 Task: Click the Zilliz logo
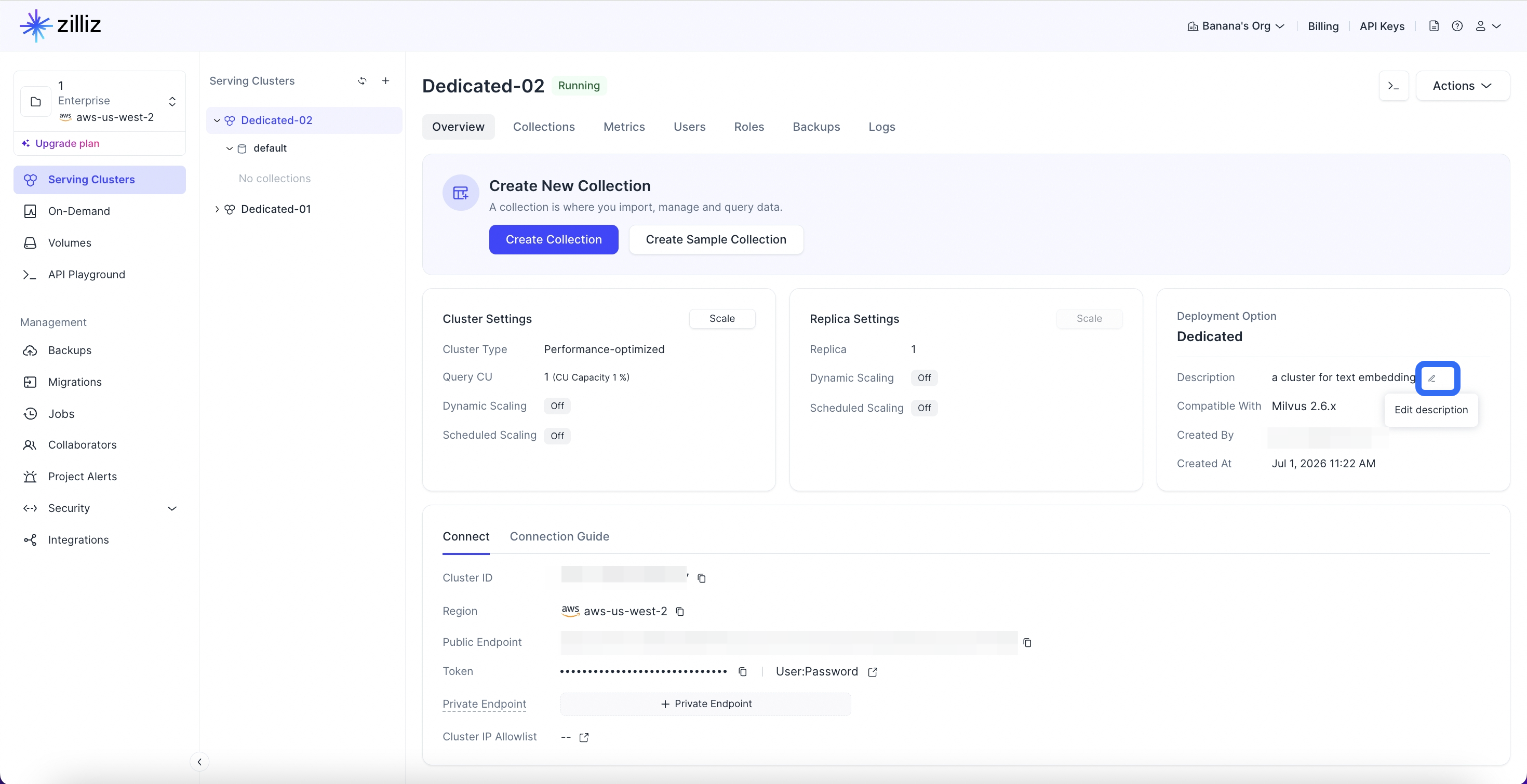click(x=60, y=25)
